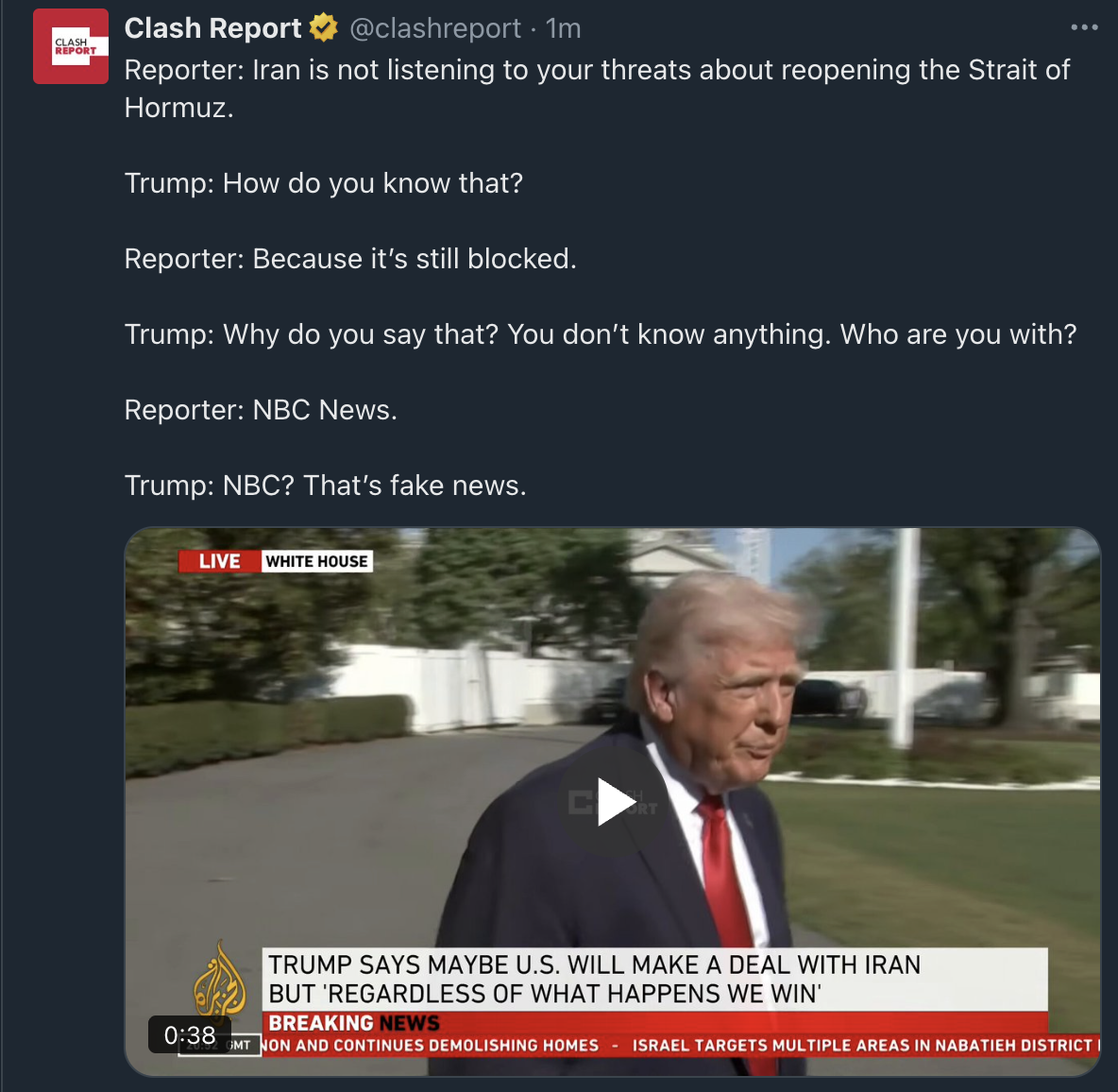
Task: Click the 'Reporter: NBC News.' line
Action: click(261, 410)
